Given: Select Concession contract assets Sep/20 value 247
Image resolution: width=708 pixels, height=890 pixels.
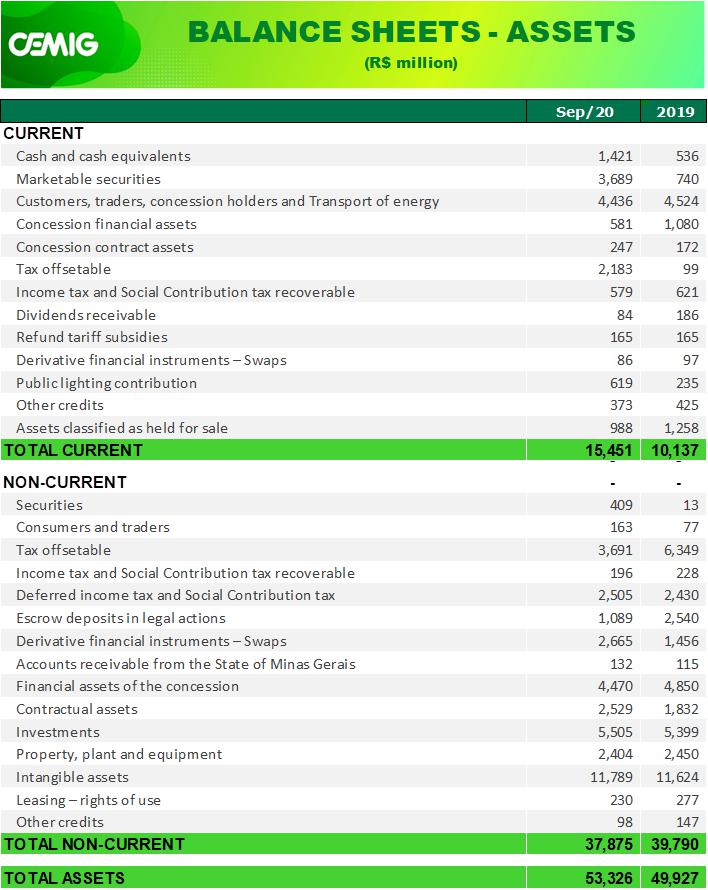Looking at the screenshot, I should coord(621,247).
